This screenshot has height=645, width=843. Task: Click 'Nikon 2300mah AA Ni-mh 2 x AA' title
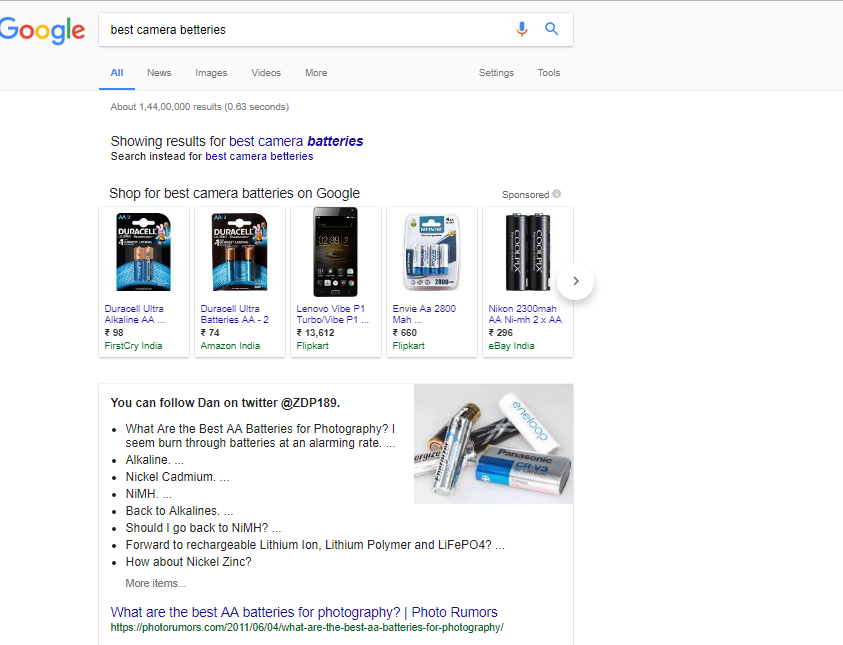[525, 314]
